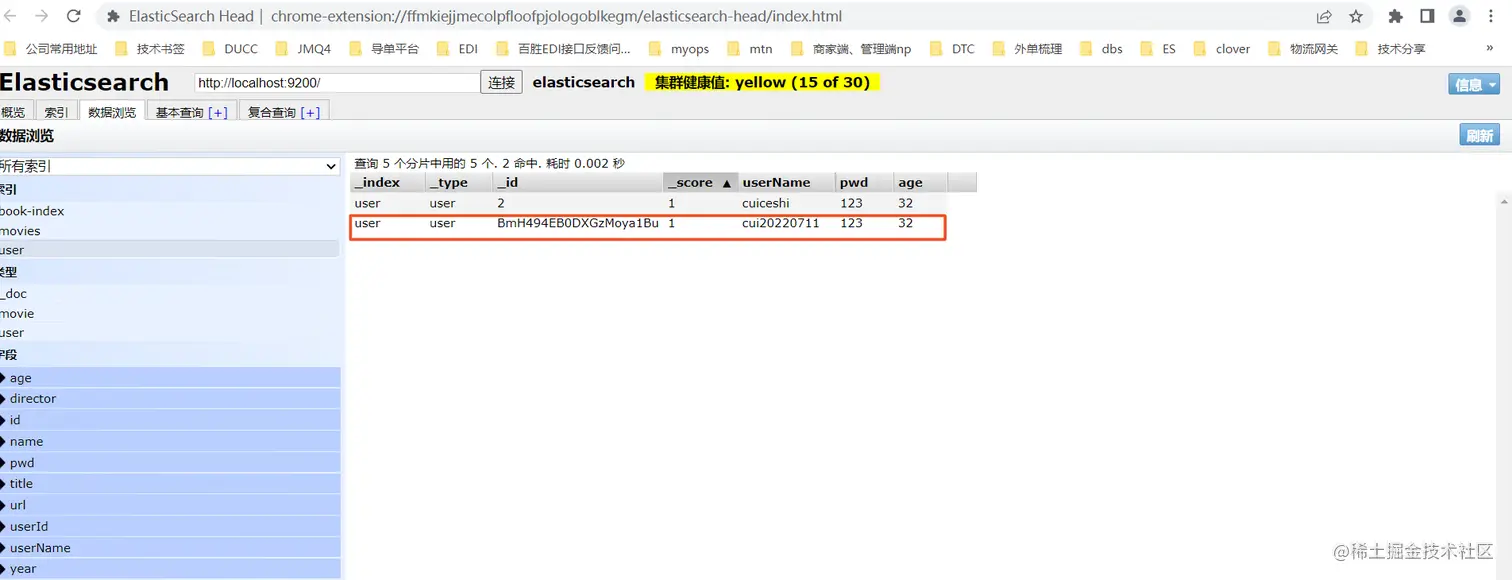Toggle the browser side panel icon

(1427, 16)
